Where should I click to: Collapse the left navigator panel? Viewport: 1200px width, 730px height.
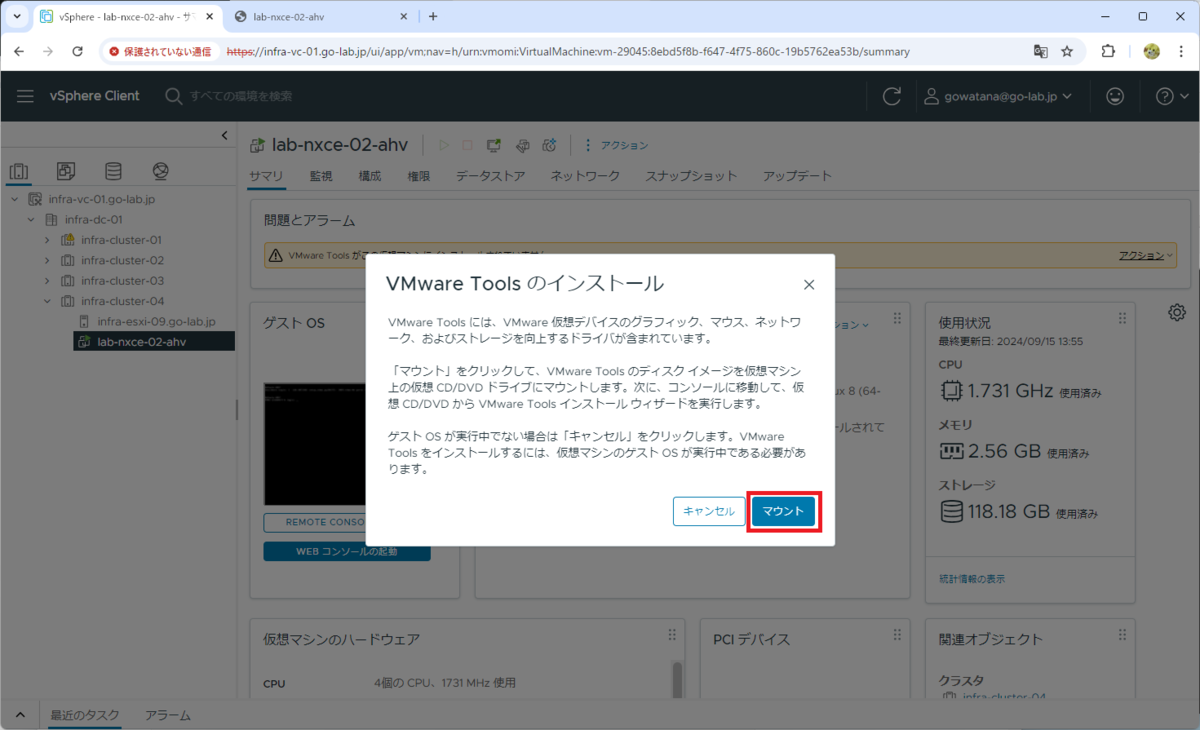224,136
